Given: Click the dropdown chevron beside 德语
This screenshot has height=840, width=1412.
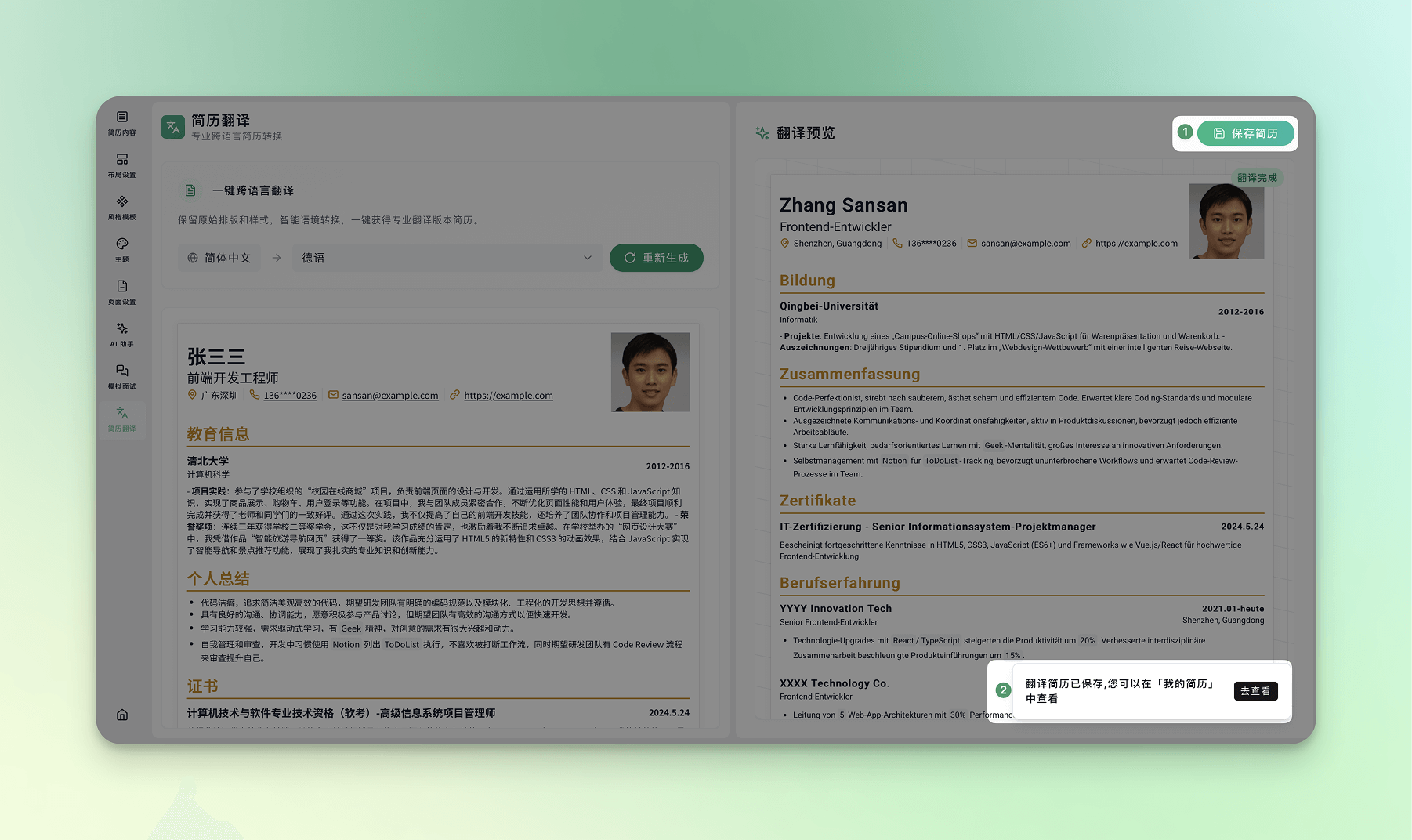Looking at the screenshot, I should pos(588,258).
